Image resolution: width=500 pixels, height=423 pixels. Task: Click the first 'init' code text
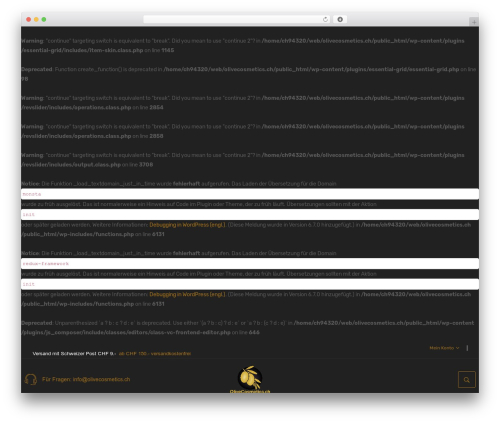(29, 215)
